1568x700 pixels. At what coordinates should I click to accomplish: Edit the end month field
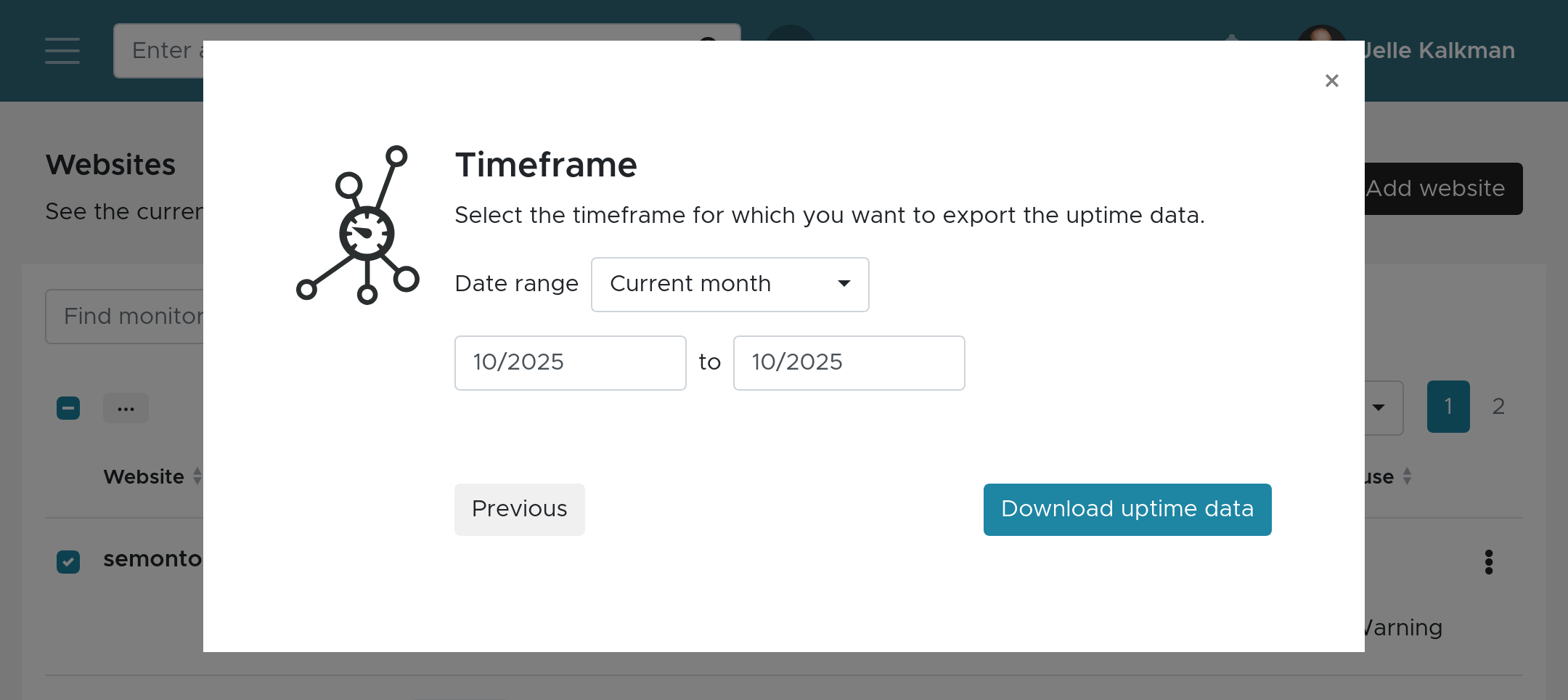(849, 362)
